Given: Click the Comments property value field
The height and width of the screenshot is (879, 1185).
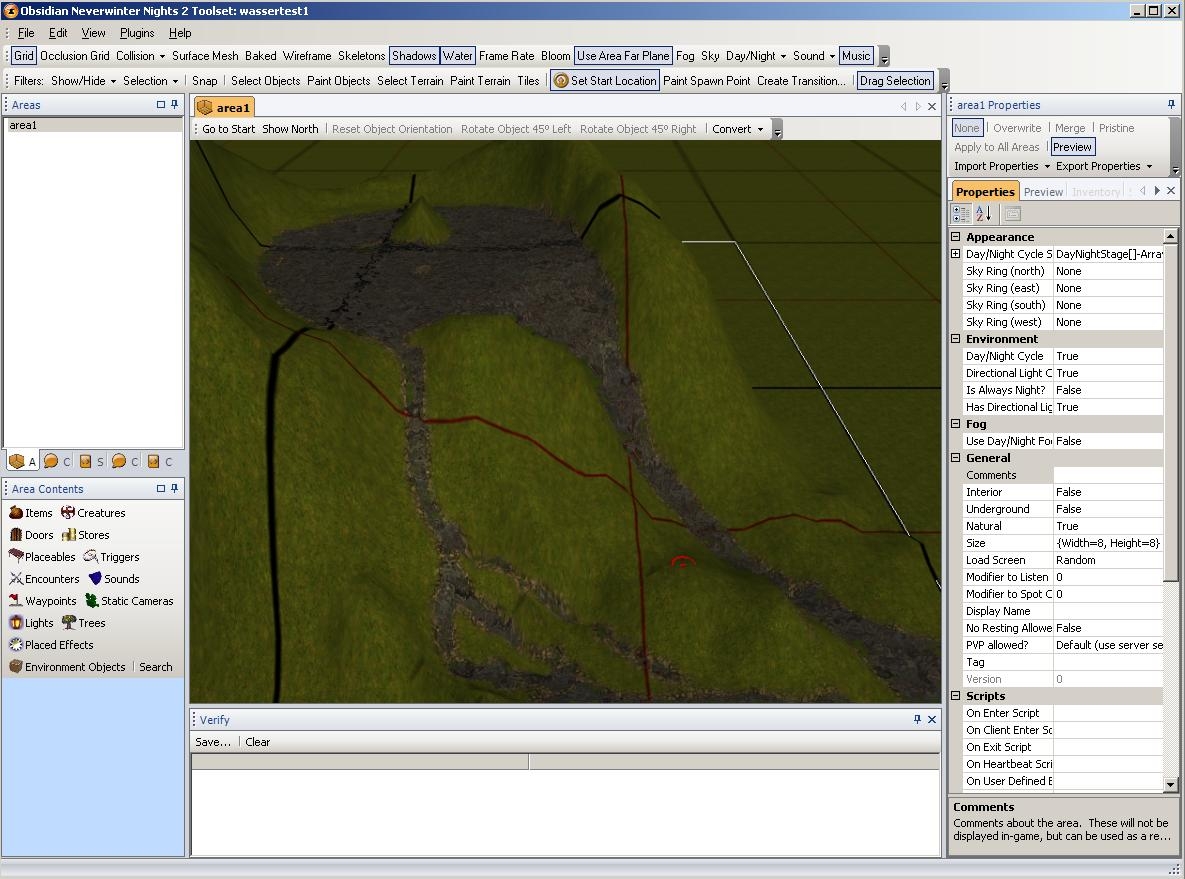Looking at the screenshot, I should click(1108, 475).
